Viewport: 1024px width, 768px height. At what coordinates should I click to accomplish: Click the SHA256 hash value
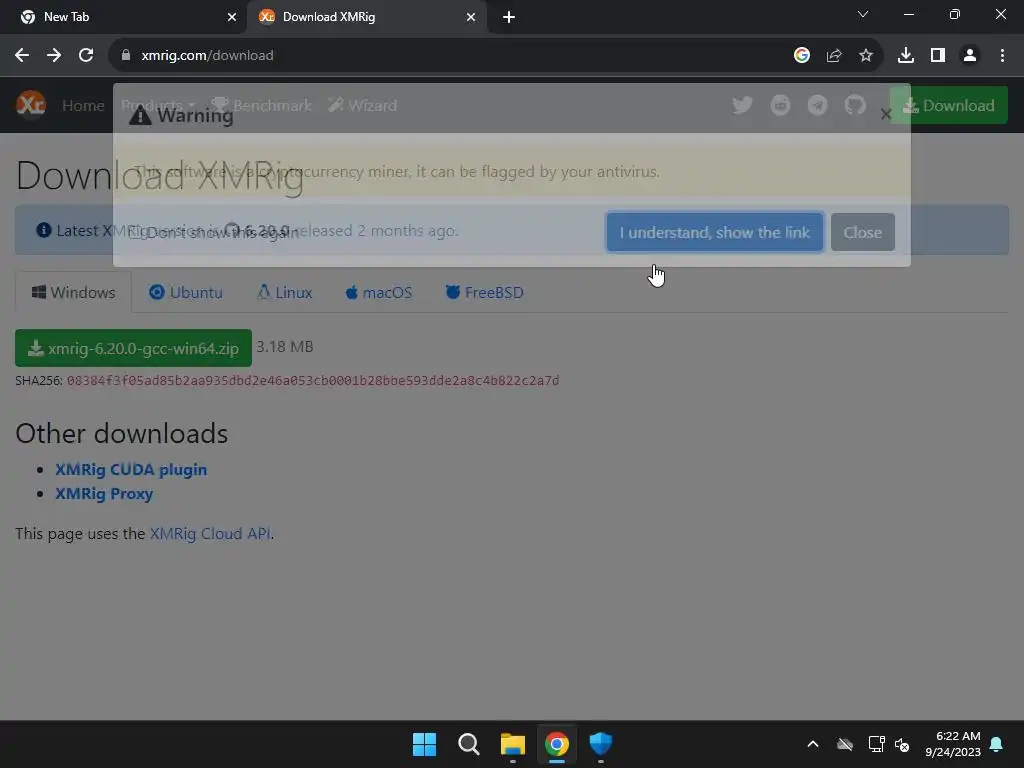coord(313,381)
